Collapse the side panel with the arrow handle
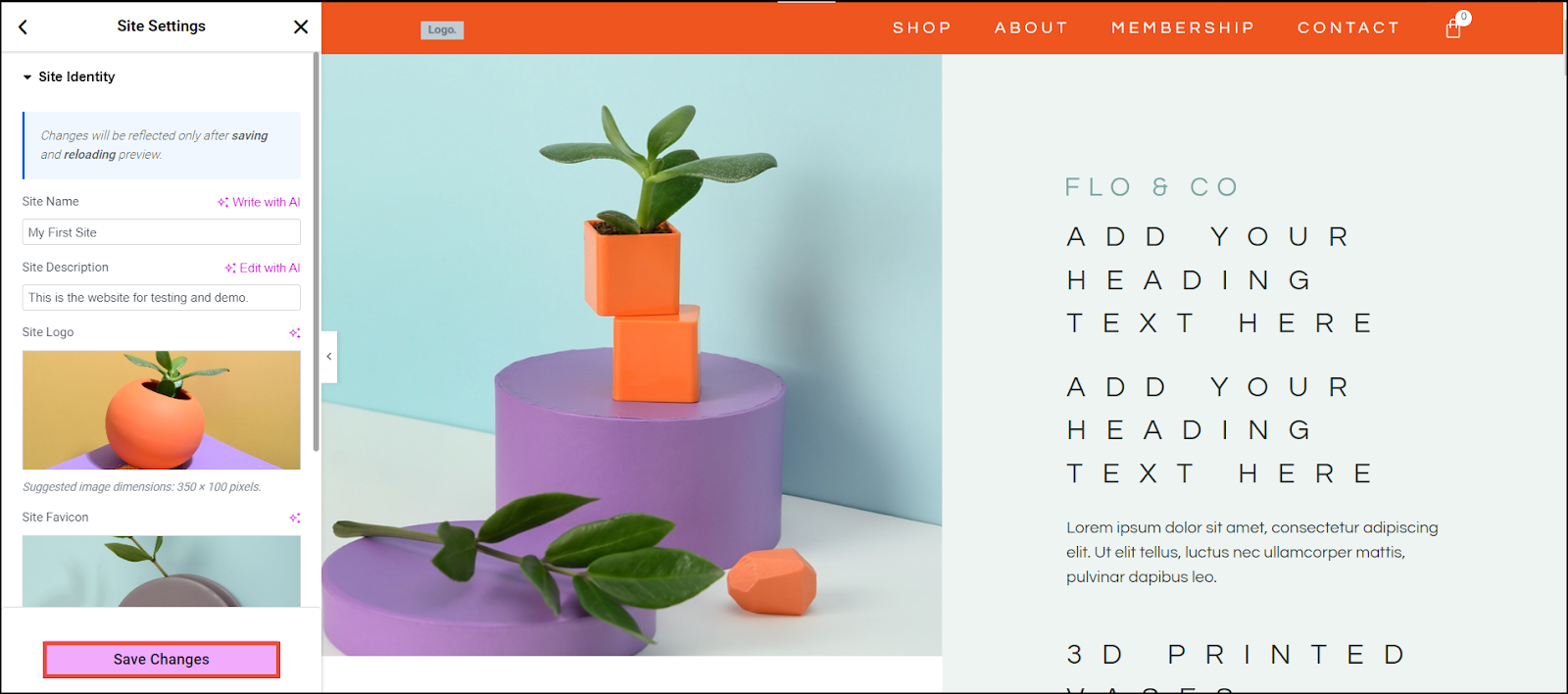 (329, 357)
